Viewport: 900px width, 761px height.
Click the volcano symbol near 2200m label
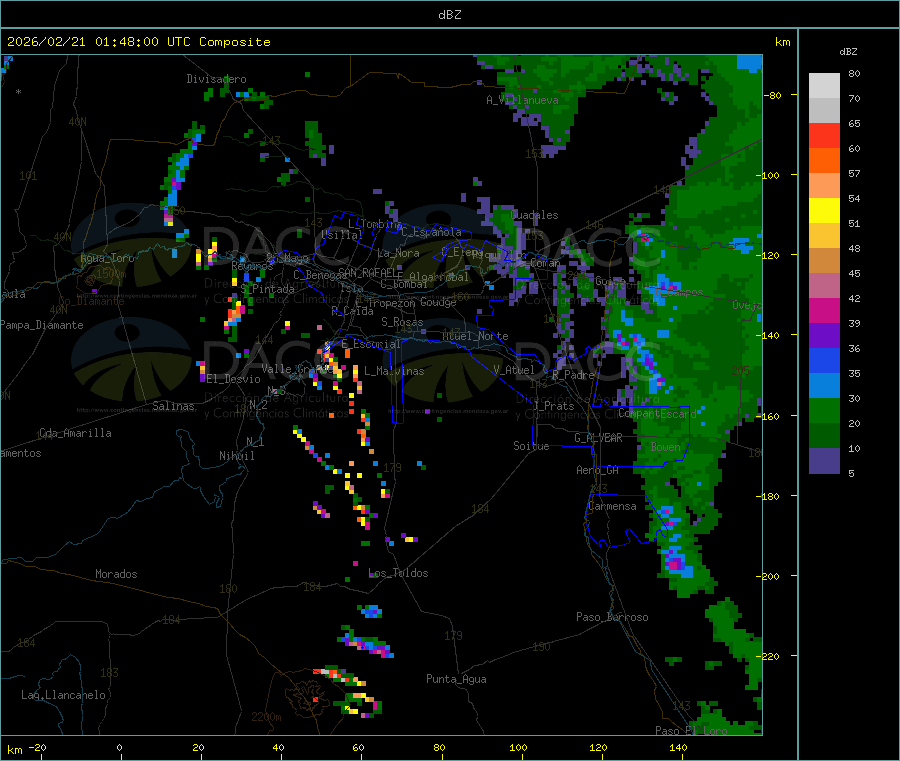tap(307, 697)
